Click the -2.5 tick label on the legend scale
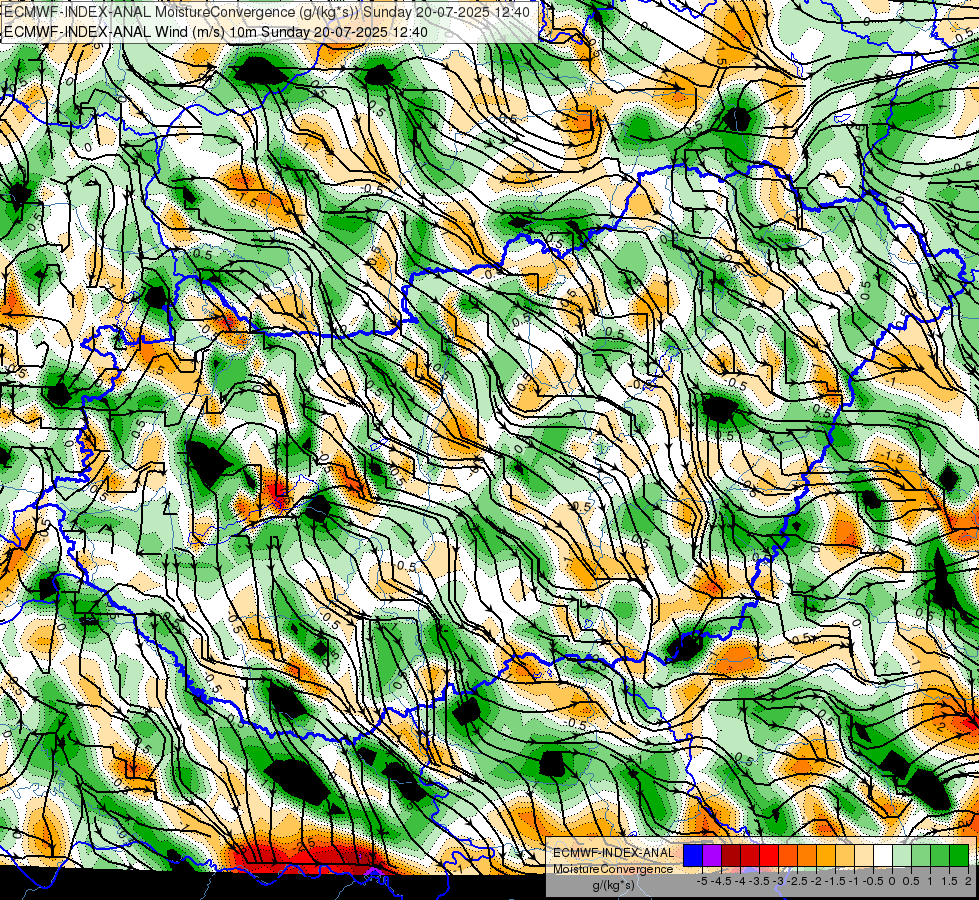This screenshot has height=900, width=979. point(797,881)
